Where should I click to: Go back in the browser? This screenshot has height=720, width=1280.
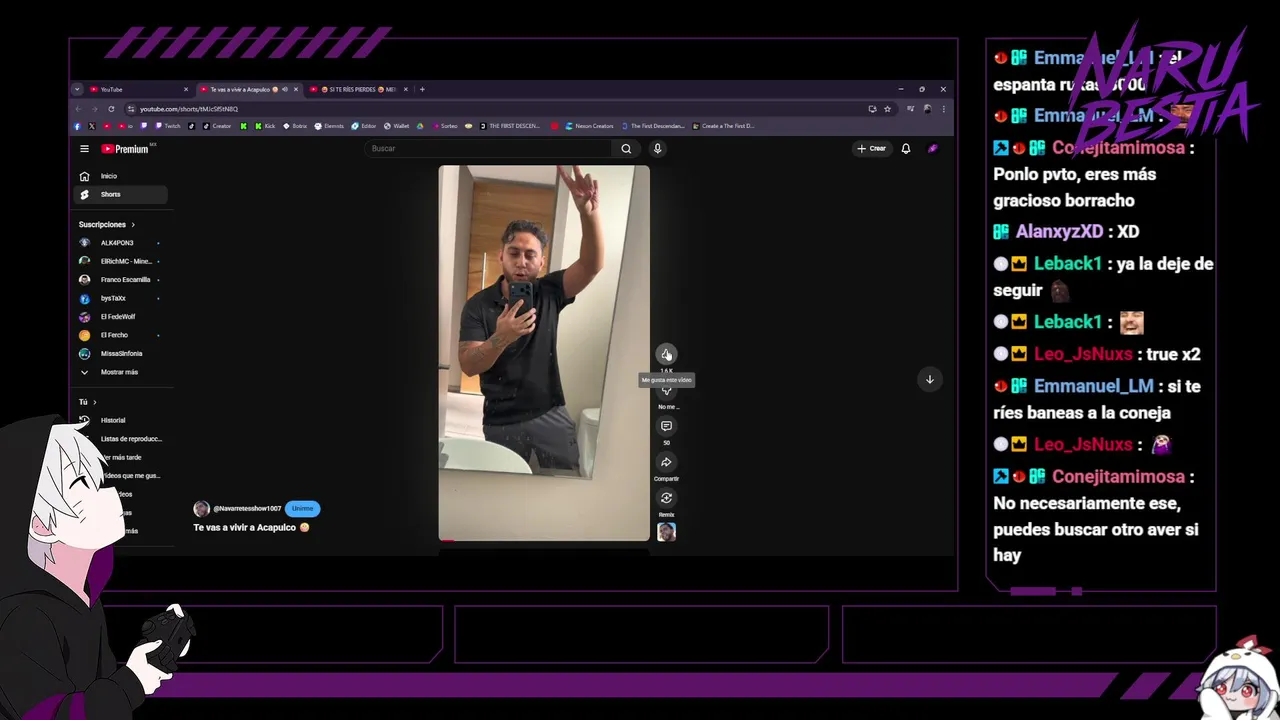pos(79,109)
